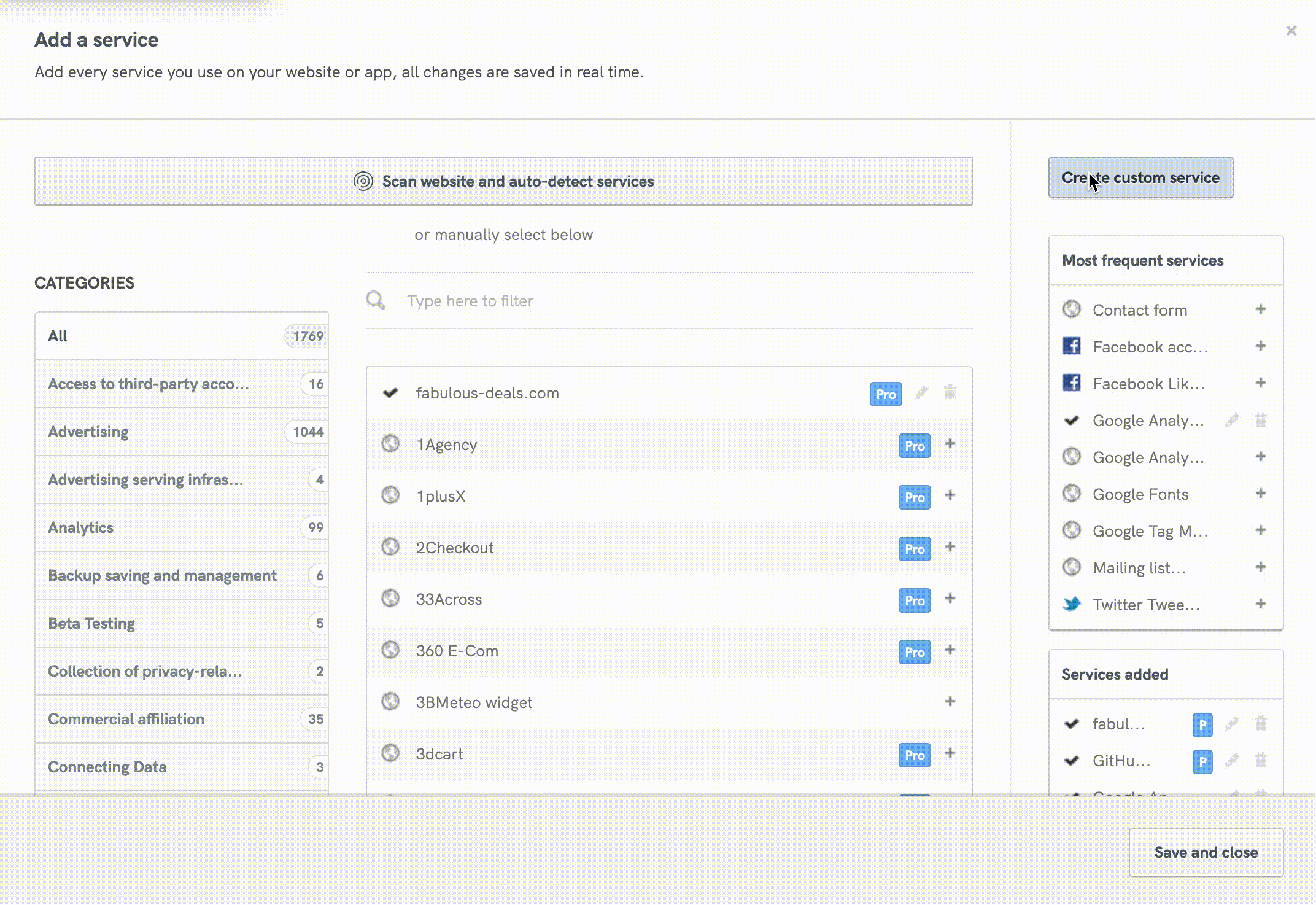Image resolution: width=1316 pixels, height=905 pixels.
Task: Click the checkmark next to fabulous-deals.com
Action: pos(391,393)
